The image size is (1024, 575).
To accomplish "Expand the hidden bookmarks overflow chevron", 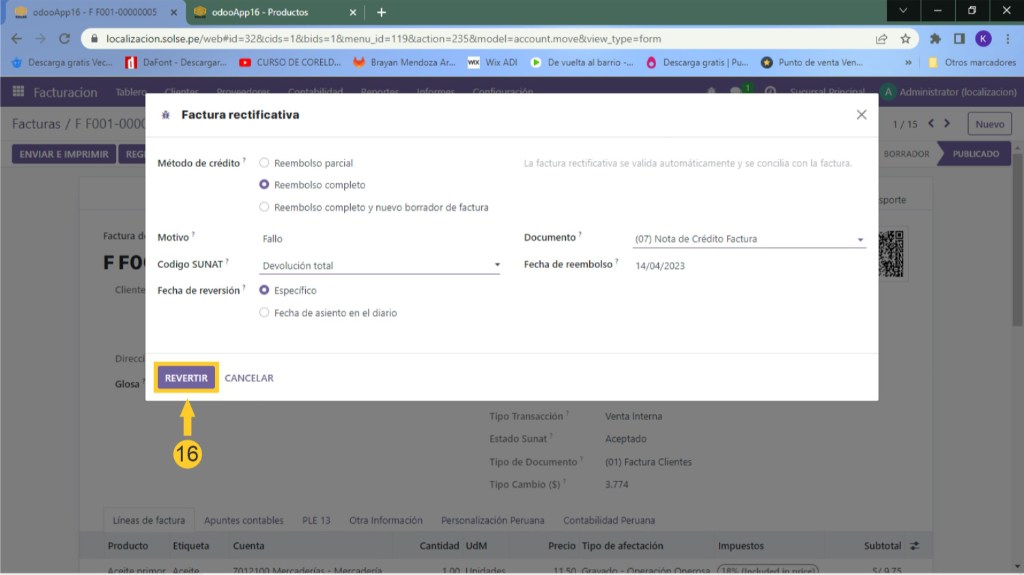I will (907, 62).
